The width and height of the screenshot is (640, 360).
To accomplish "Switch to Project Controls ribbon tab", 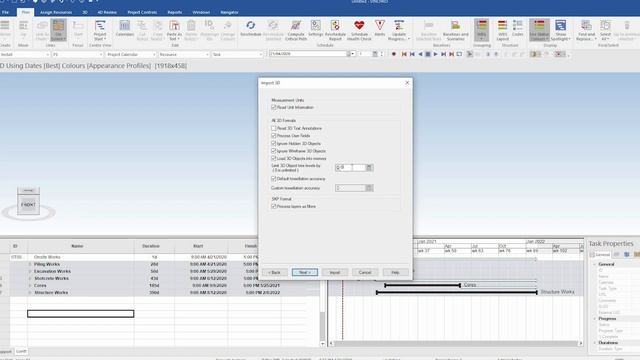I will [142, 12].
